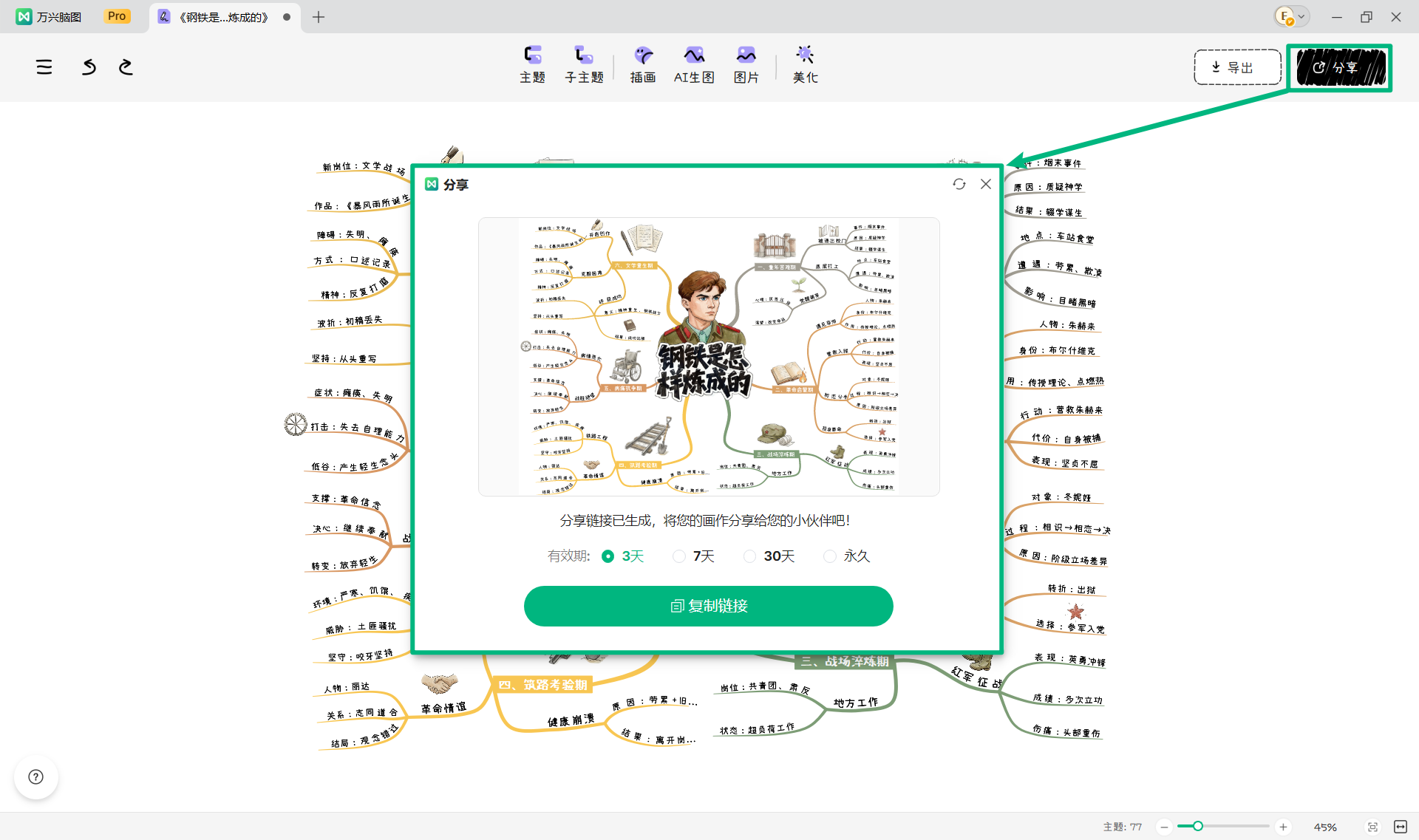
Task: Insert a picture via 图片
Action: [x=746, y=65]
